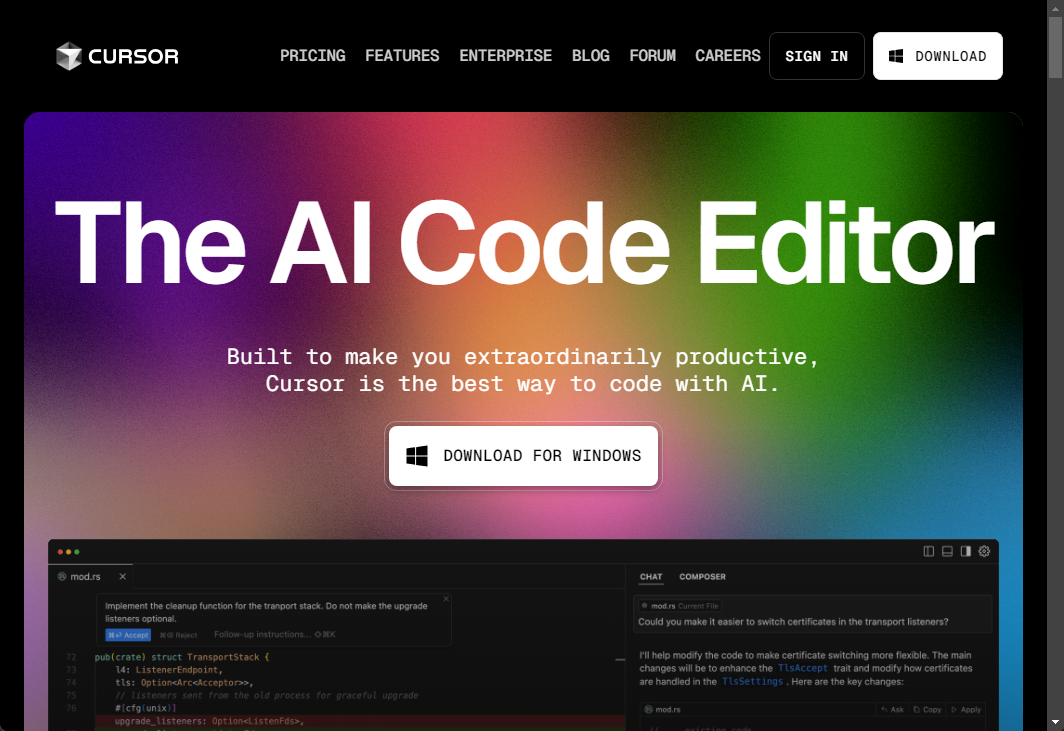This screenshot has height=731, width=1064.
Task: Open the editor settings gear icon
Action: pyautogui.click(x=985, y=551)
